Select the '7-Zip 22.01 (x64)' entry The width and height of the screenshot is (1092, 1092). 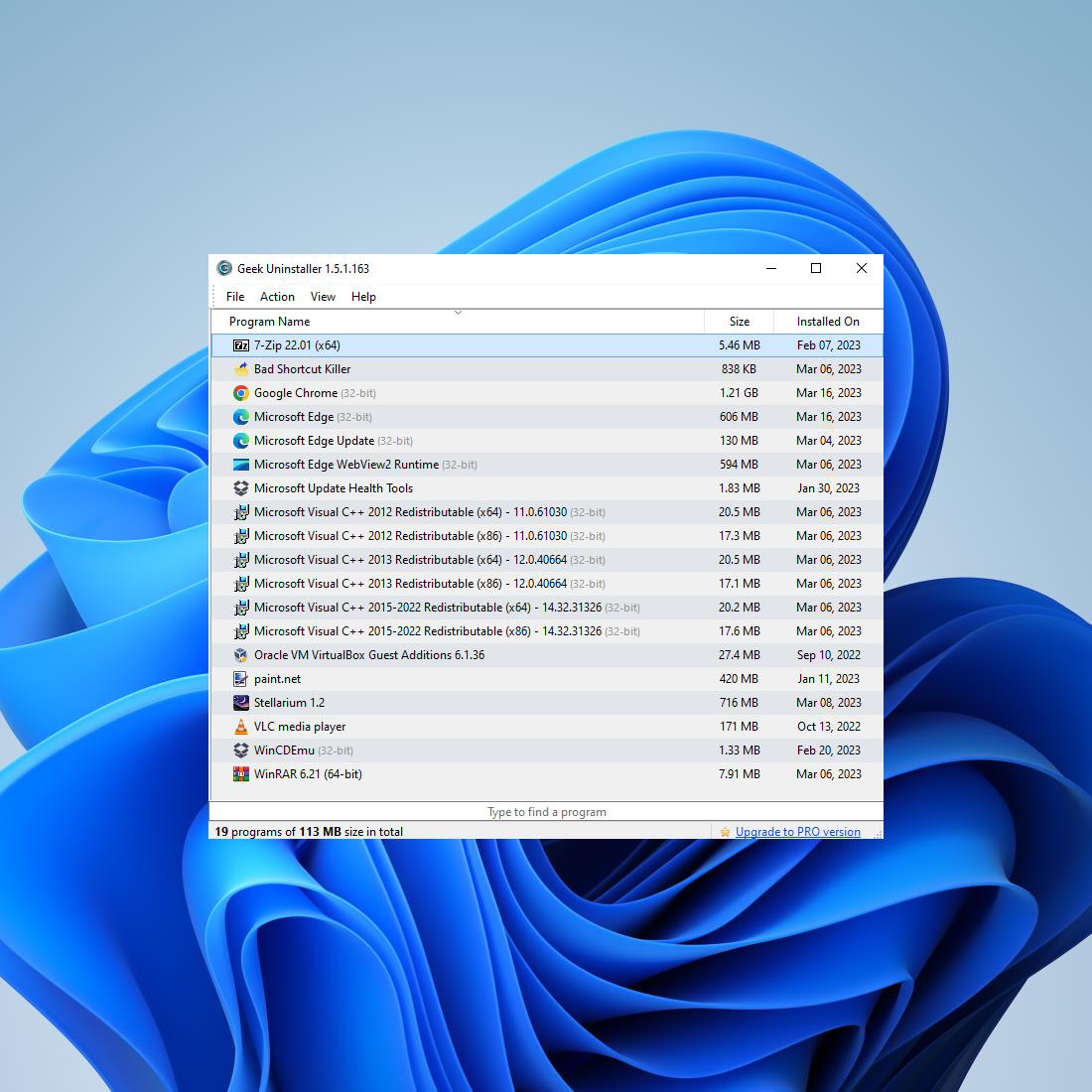point(297,345)
